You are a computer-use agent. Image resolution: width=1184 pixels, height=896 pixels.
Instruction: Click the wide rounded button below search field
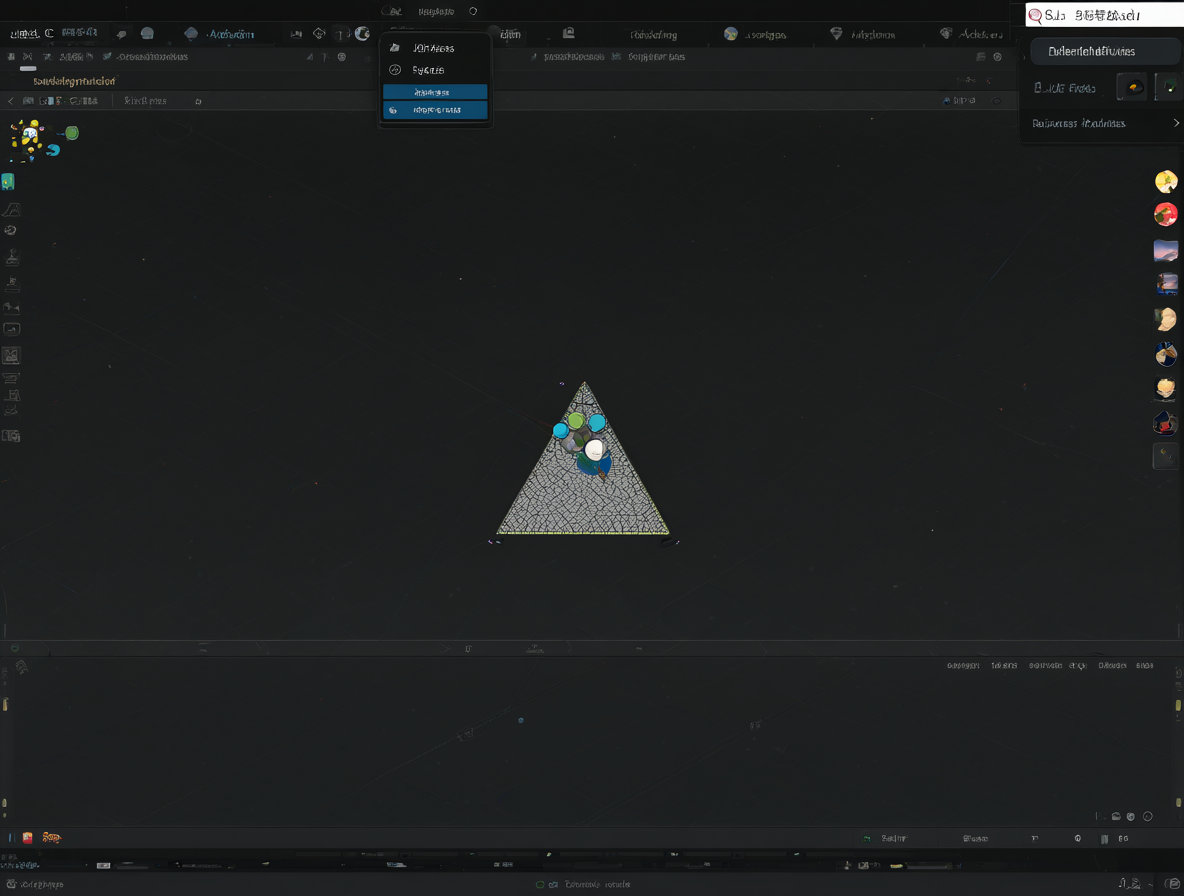pos(1104,51)
